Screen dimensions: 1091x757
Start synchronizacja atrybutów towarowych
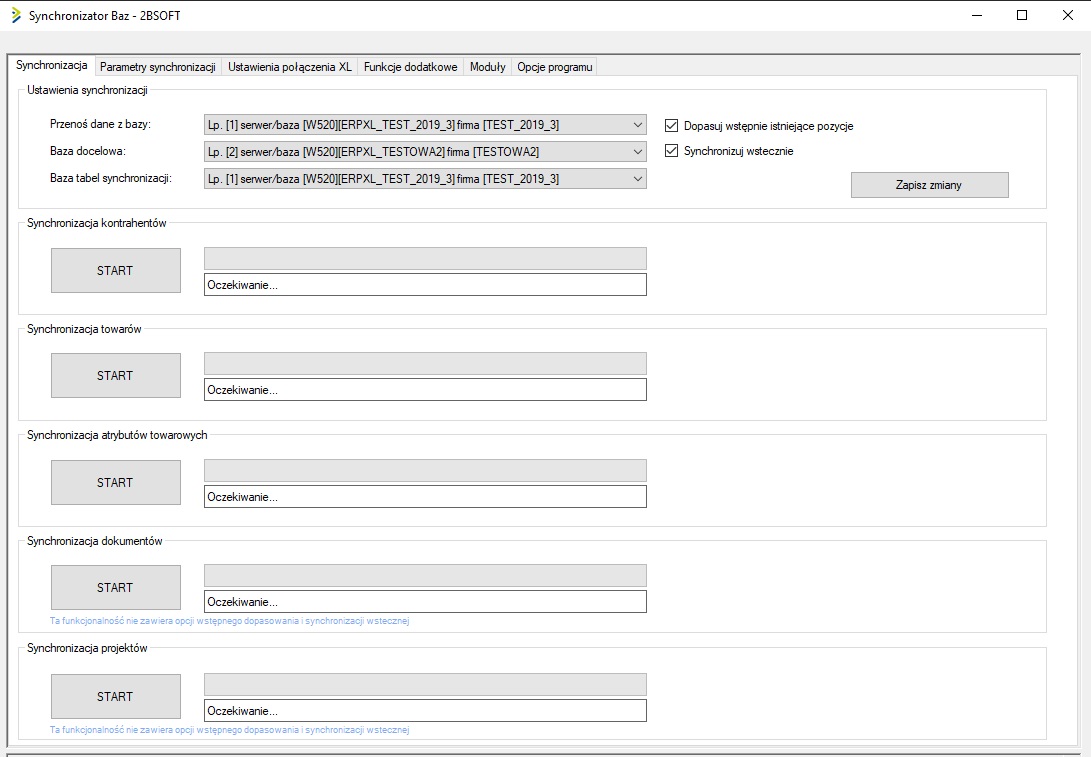click(116, 482)
